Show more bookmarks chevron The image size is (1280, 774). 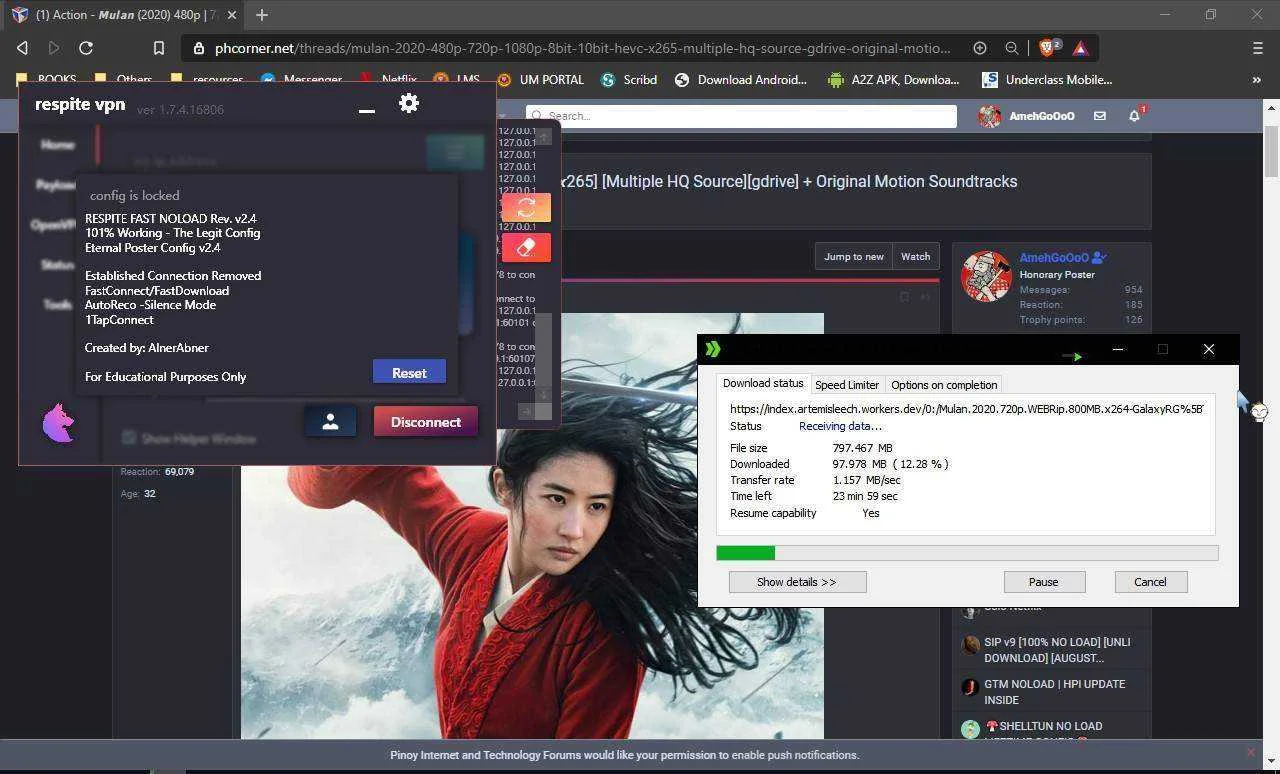[1257, 80]
